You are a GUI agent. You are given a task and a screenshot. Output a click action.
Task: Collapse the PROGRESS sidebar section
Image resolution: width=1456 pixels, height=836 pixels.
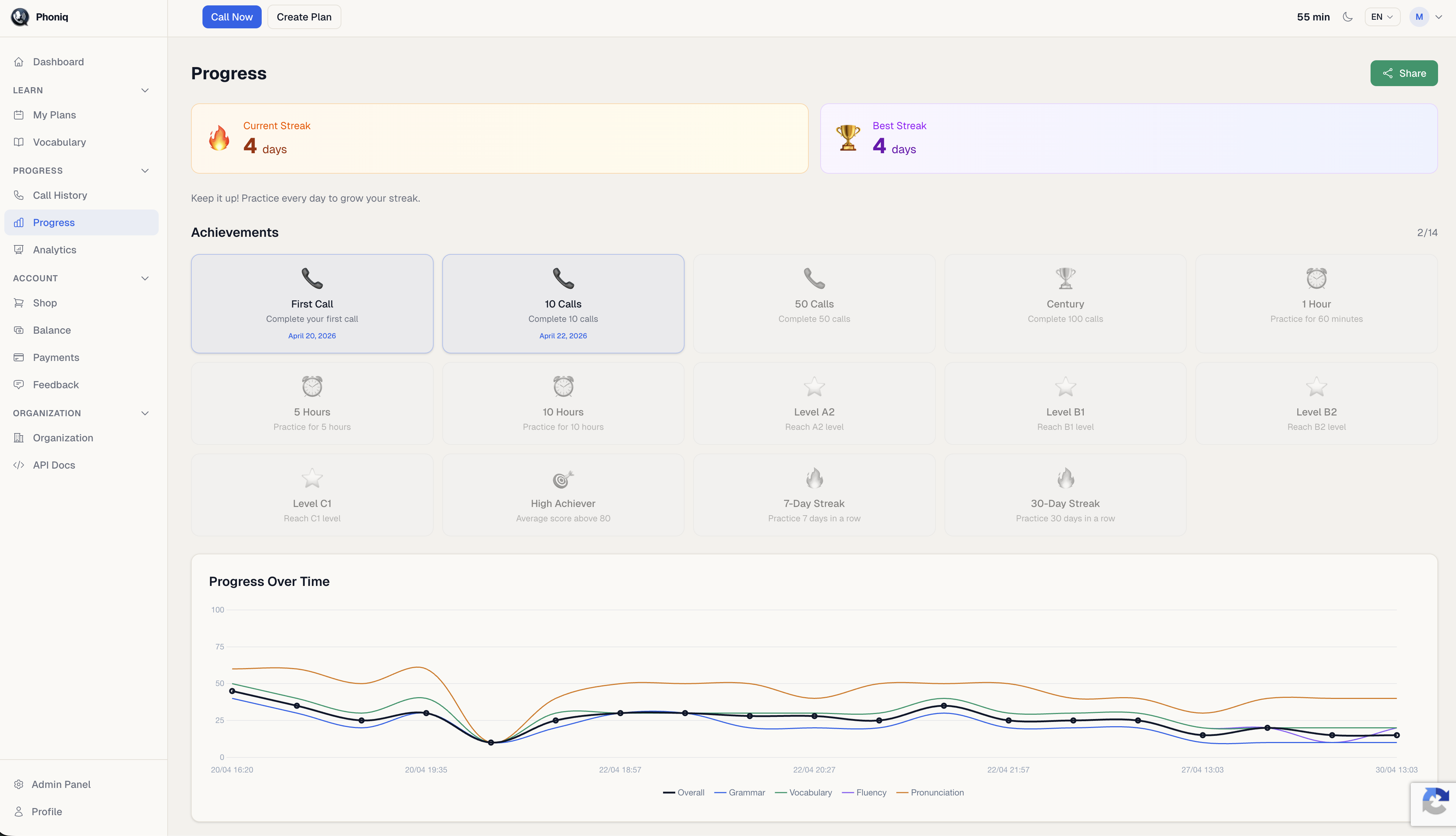pyautogui.click(x=145, y=170)
